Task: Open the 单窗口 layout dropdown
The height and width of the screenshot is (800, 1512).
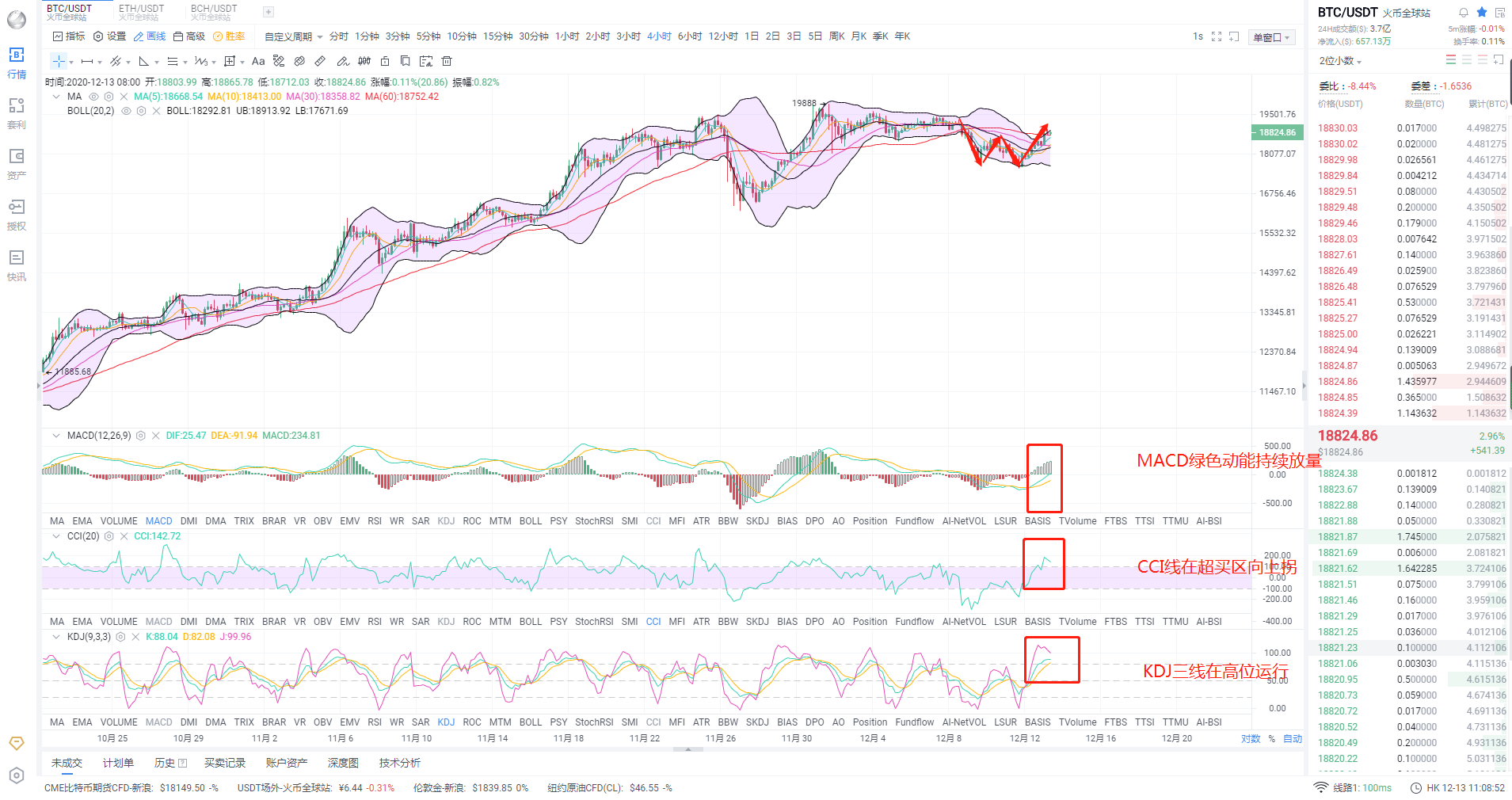Action: pyautogui.click(x=1270, y=36)
